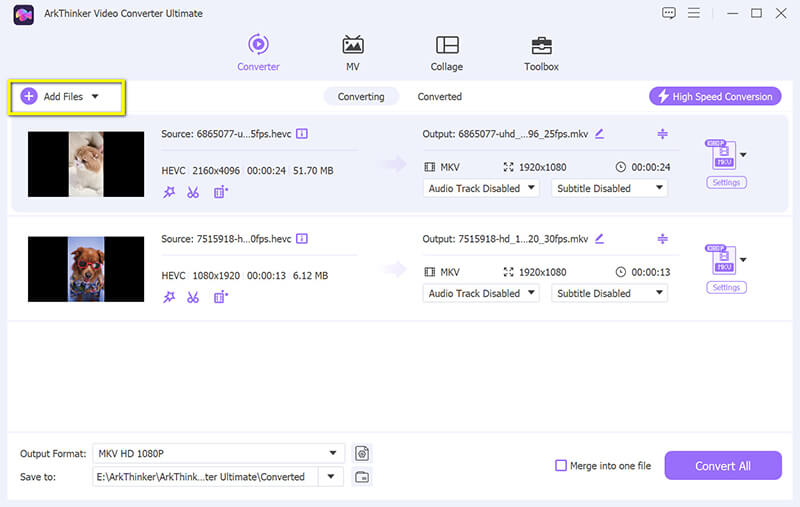Open the hamburger menu in title bar

pyautogui.click(x=693, y=13)
